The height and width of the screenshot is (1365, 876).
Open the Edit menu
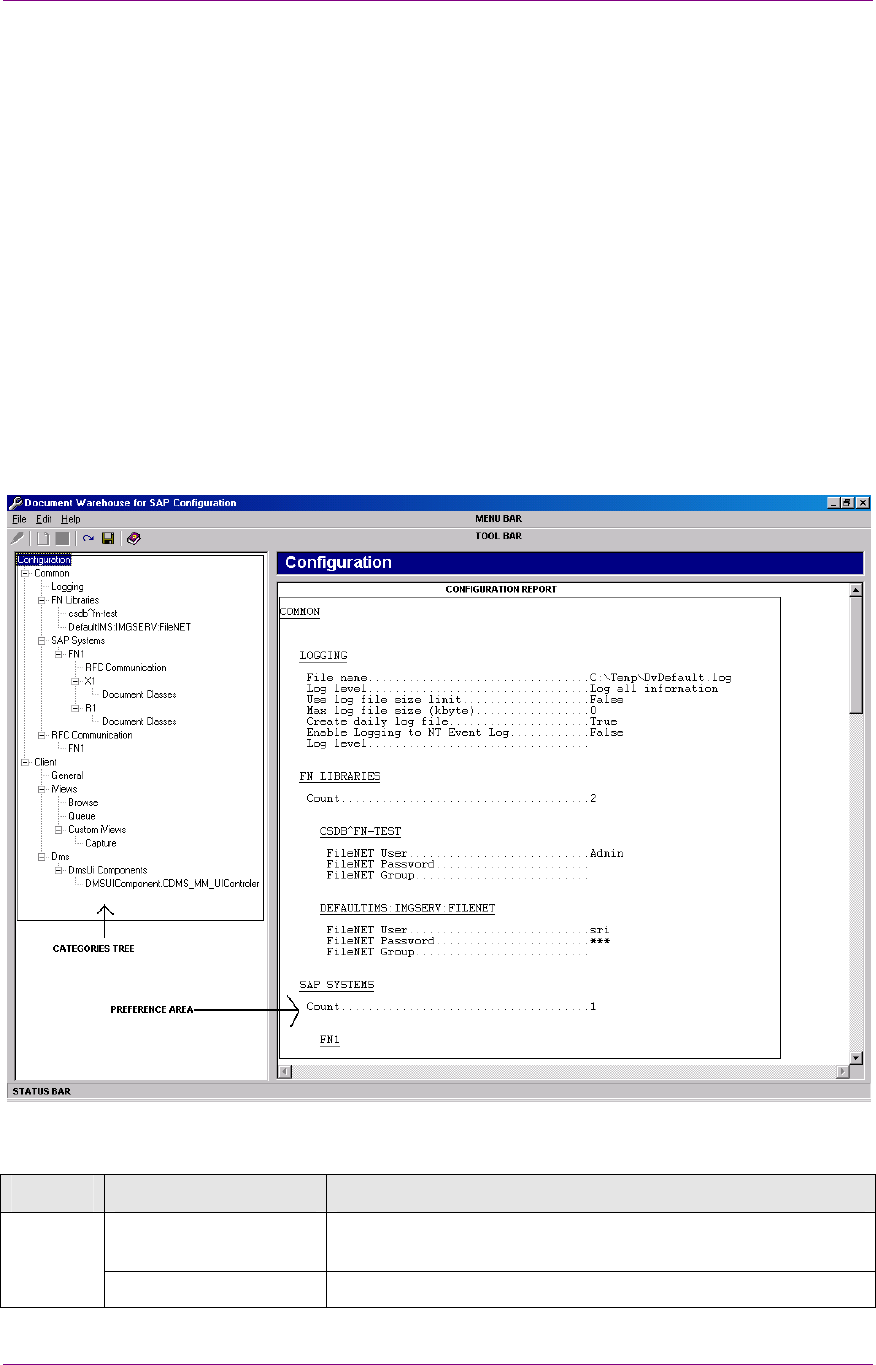pyautogui.click(x=44, y=519)
